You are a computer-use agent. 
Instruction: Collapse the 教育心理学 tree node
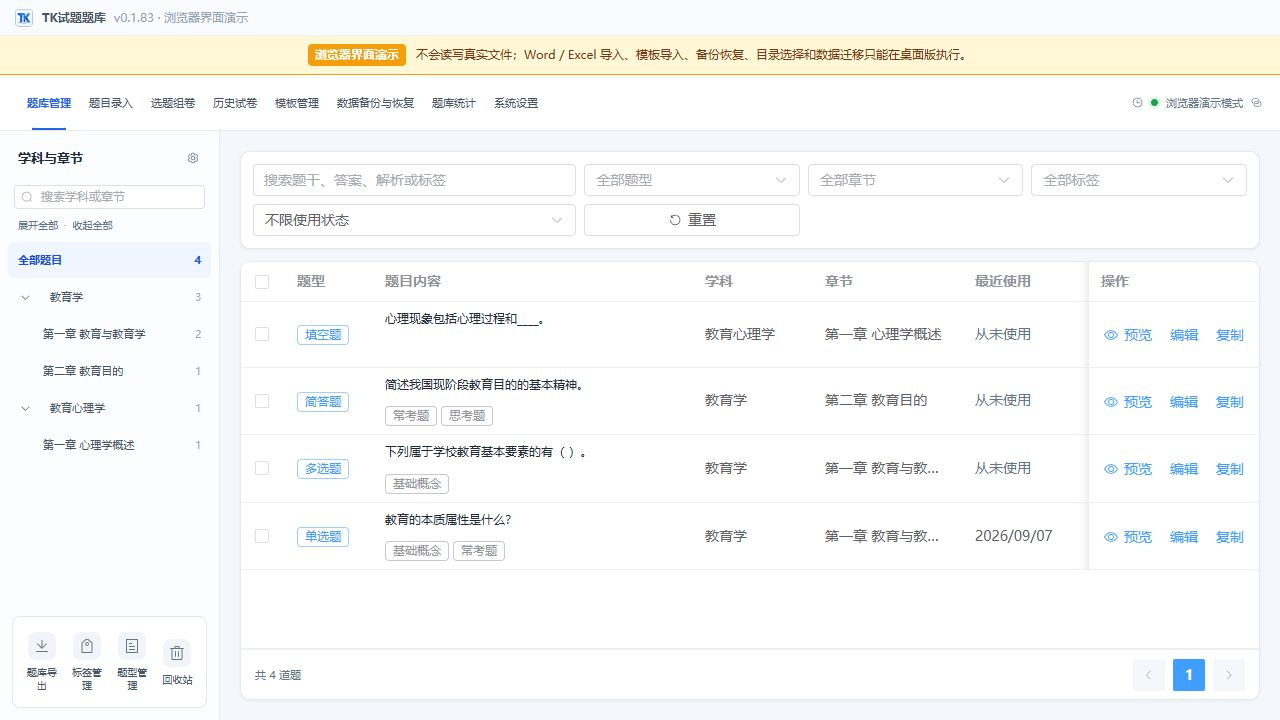pyautogui.click(x=25, y=408)
